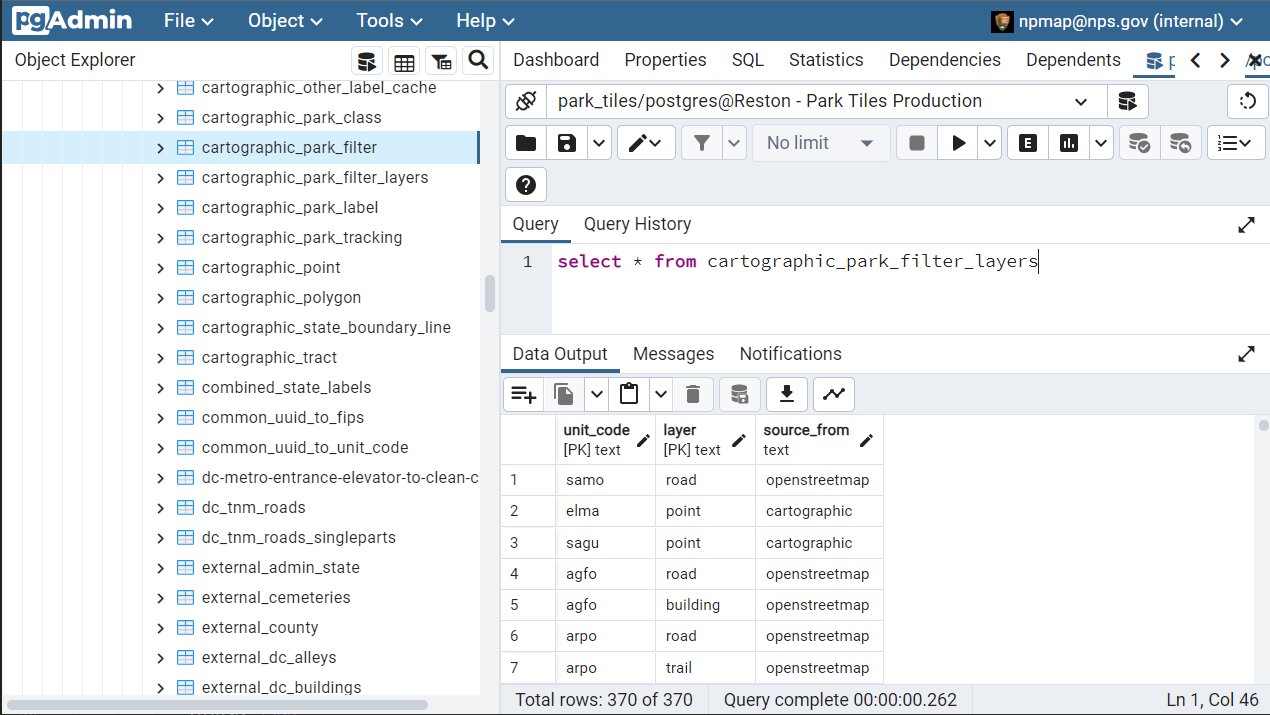The image size is (1270, 715).
Task: Switch to the Statistics tab
Action: point(826,60)
